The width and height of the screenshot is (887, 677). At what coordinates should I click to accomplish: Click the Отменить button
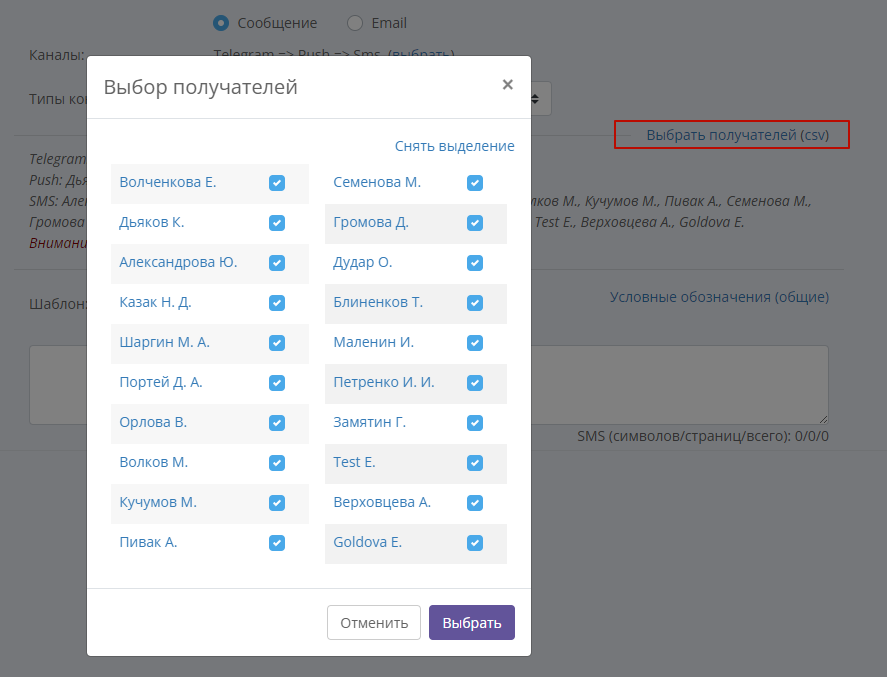(x=374, y=623)
